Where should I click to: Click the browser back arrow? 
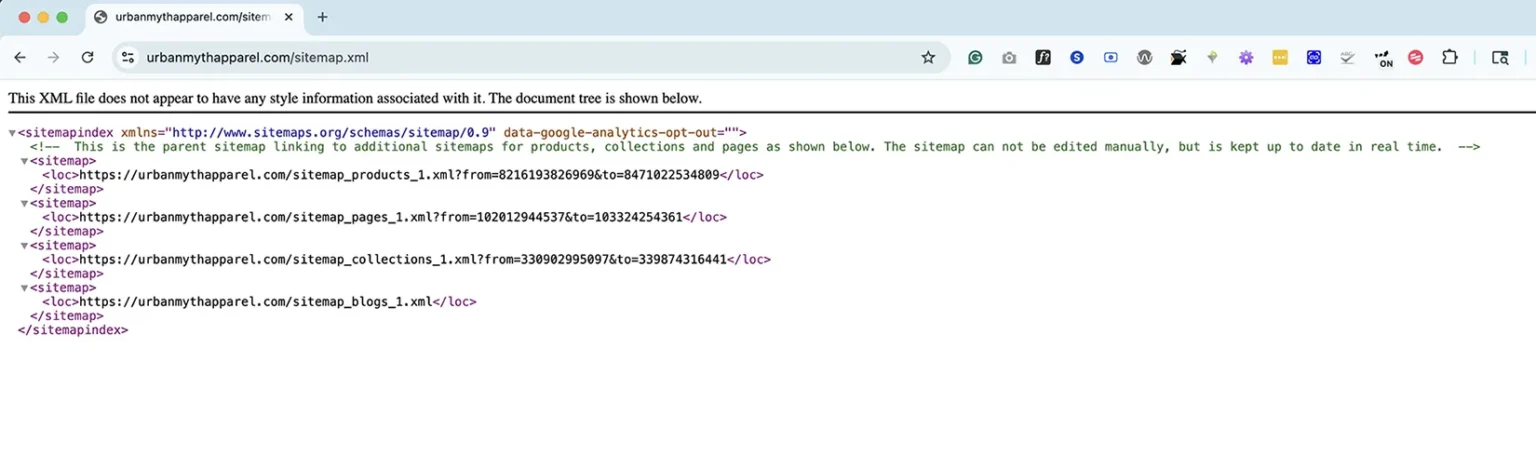[x=20, y=58]
